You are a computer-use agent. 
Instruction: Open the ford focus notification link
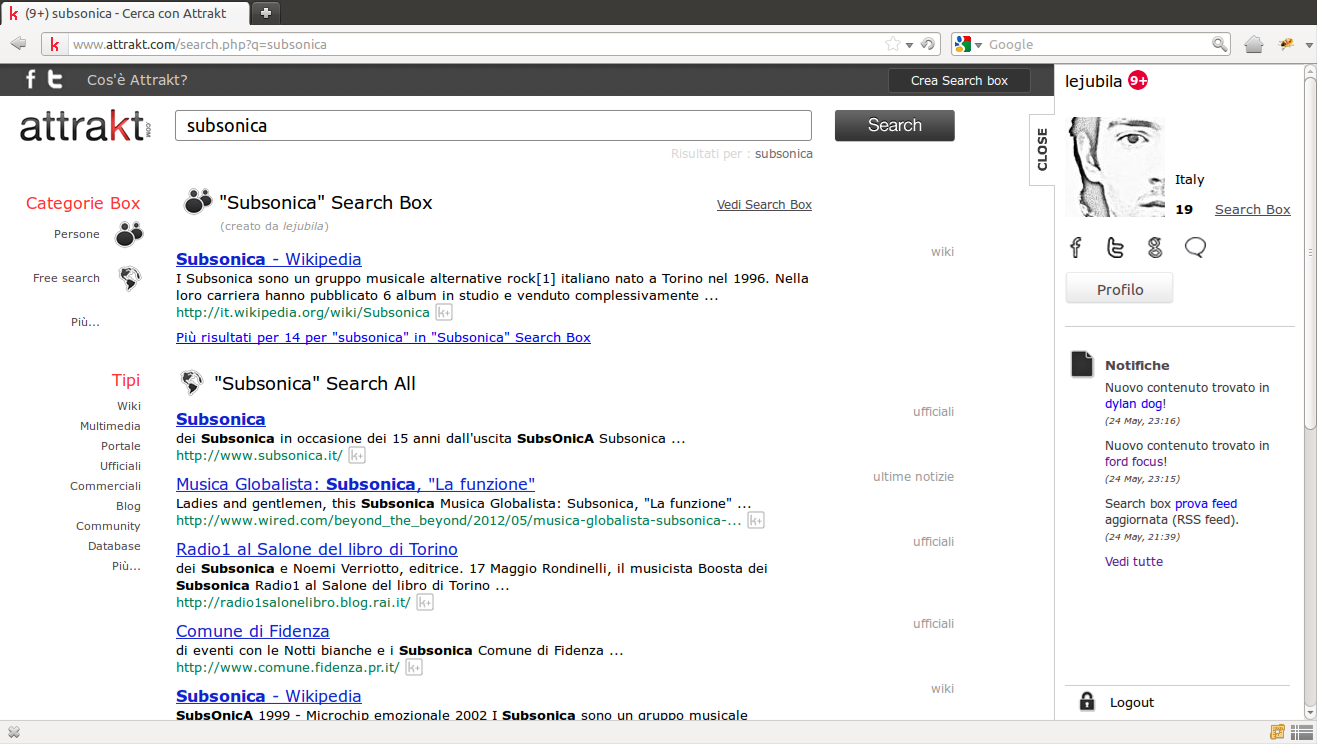click(x=1134, y=462)
